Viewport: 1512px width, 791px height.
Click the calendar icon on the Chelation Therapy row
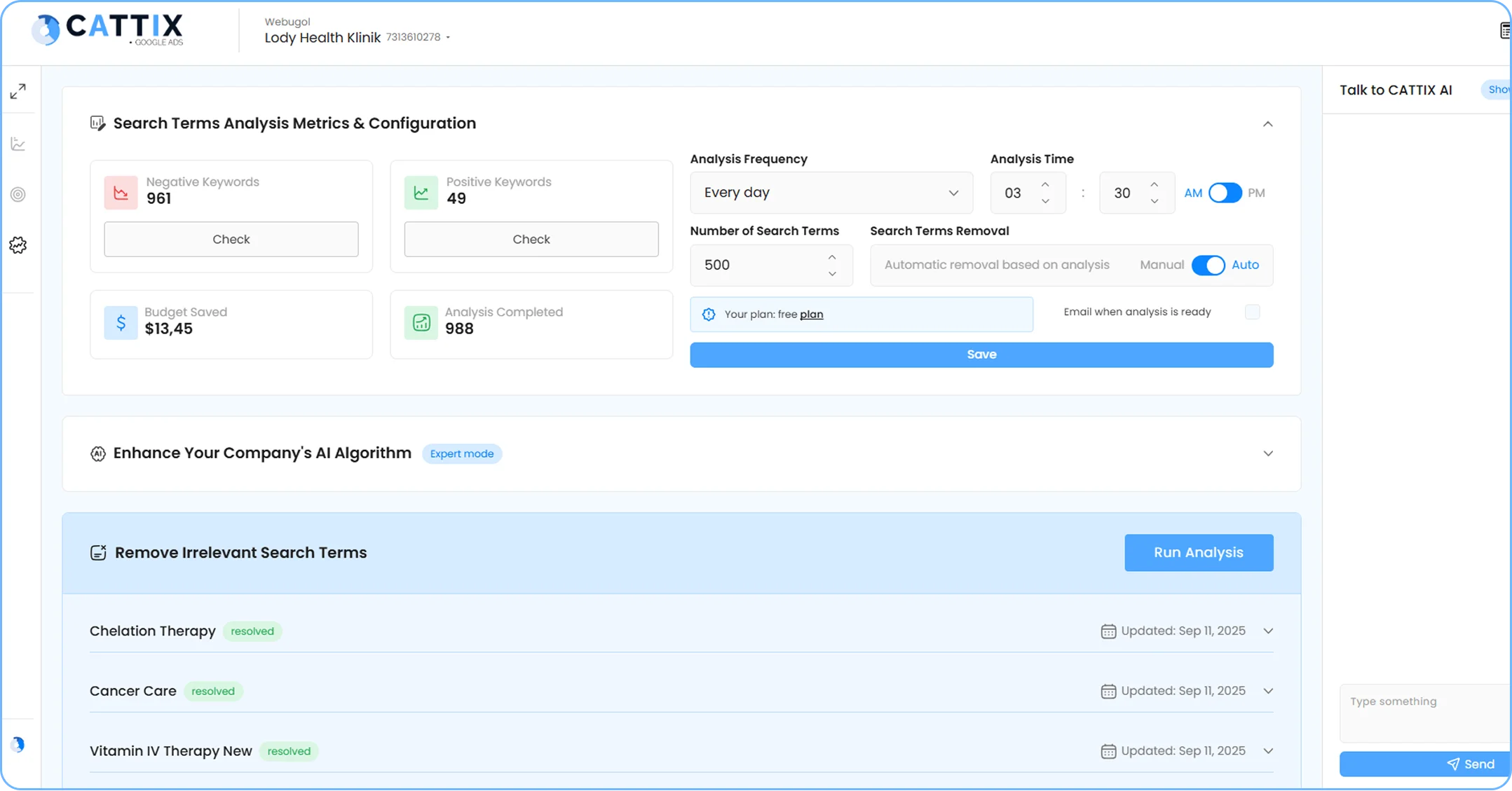(1108, 631)
